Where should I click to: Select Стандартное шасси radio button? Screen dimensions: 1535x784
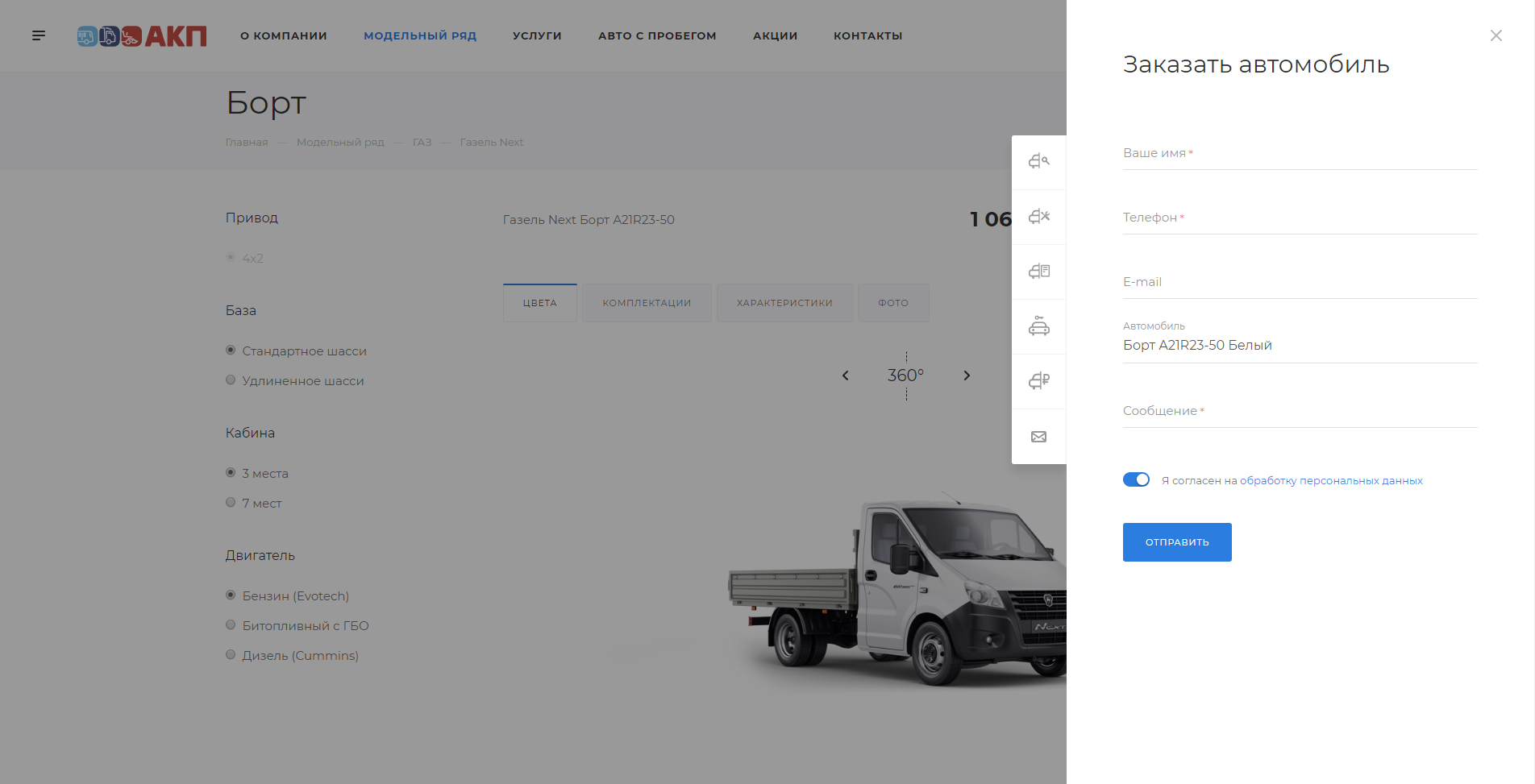tap(231, 351)
